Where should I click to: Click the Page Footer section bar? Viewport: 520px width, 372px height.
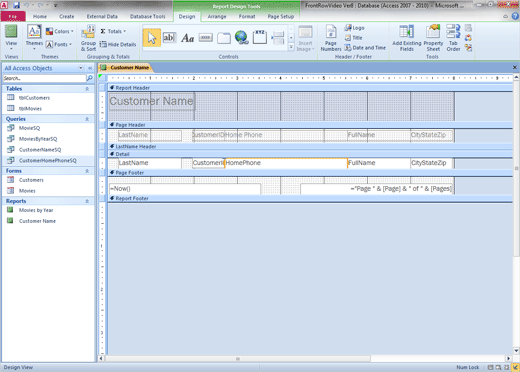click(310, 173)
